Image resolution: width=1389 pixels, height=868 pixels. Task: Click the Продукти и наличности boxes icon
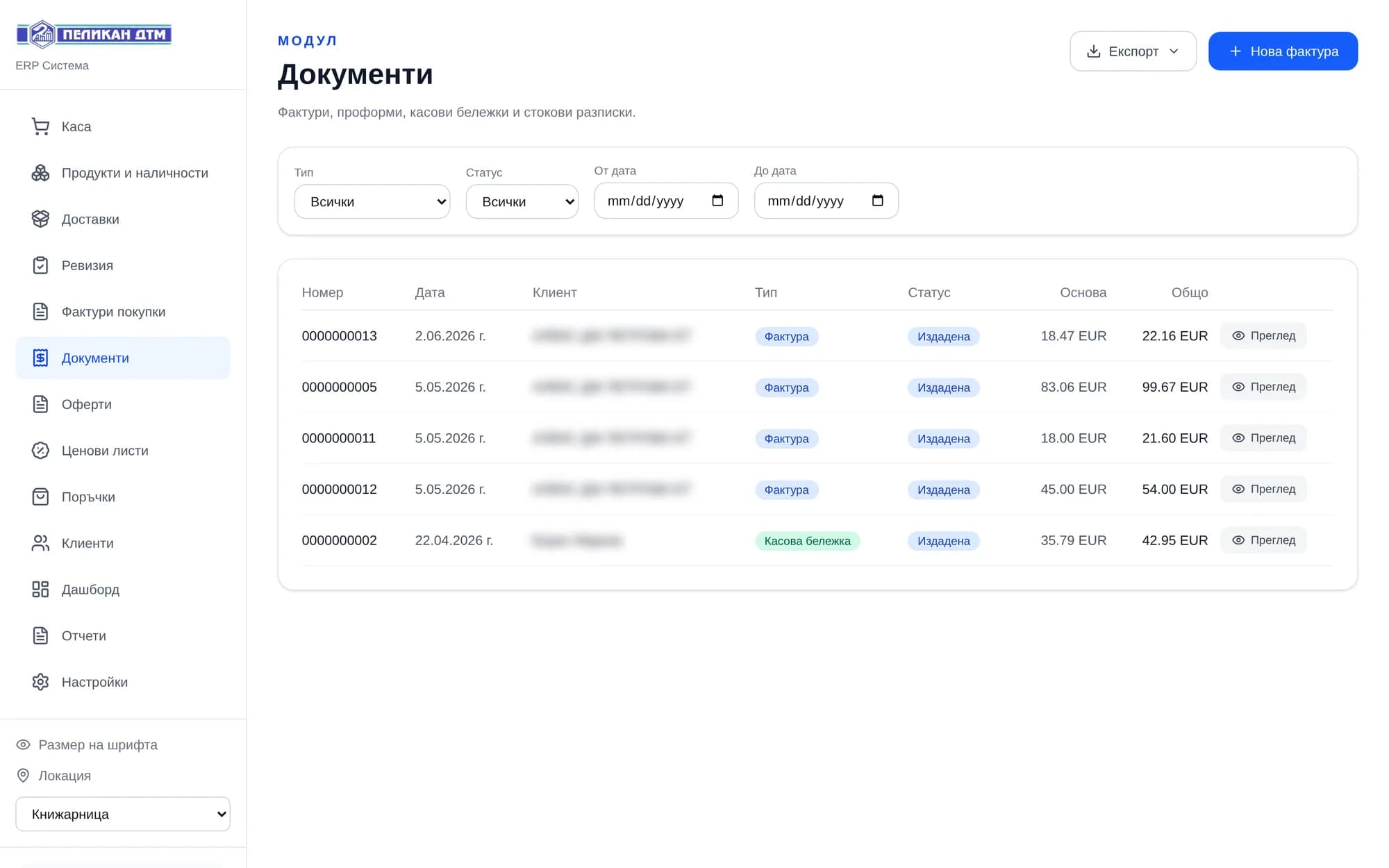click(x=40, y=173)
